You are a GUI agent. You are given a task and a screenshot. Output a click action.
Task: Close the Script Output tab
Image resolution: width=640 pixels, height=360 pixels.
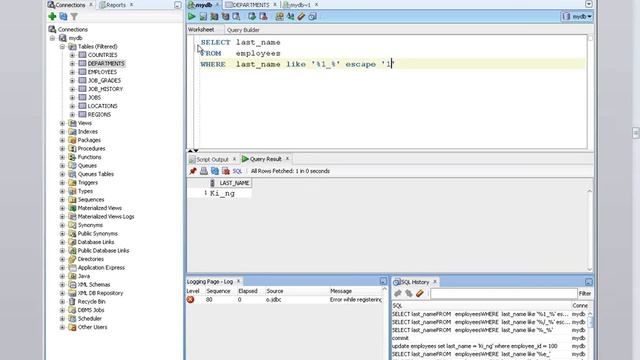234,159
